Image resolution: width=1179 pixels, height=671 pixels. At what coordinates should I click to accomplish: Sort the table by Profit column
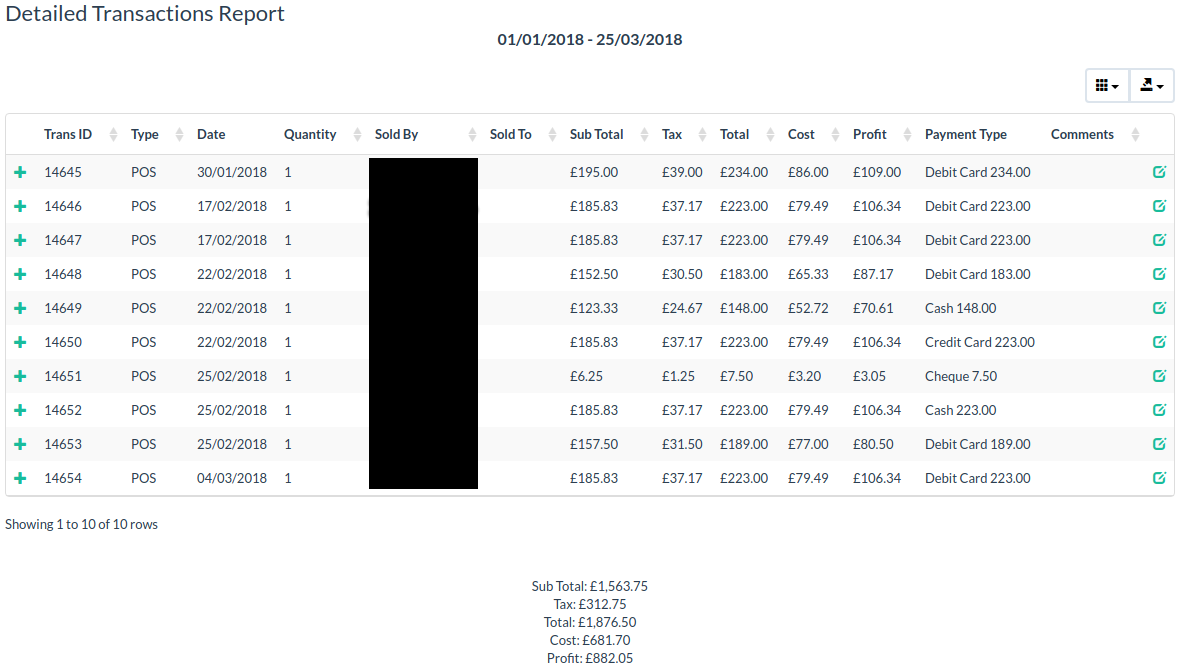click(869, 134)
